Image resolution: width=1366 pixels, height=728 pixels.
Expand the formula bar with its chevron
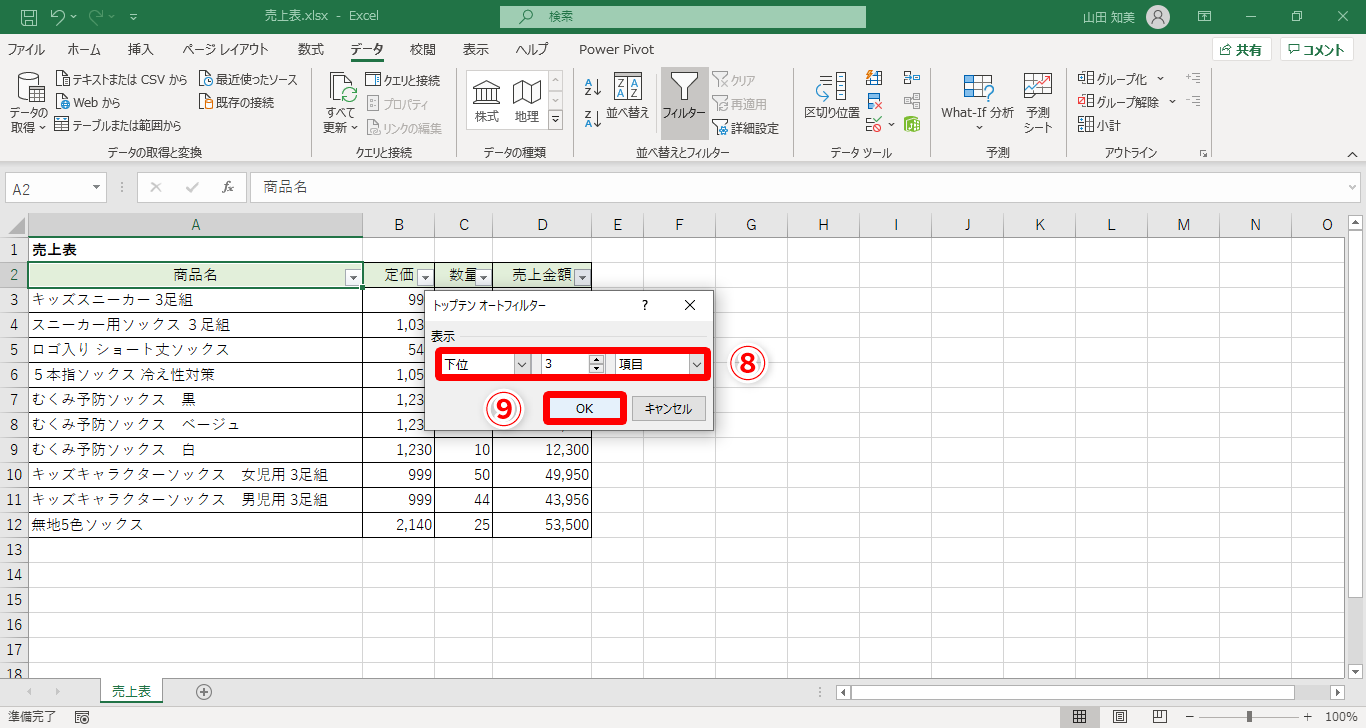(x=1353, y=187)
